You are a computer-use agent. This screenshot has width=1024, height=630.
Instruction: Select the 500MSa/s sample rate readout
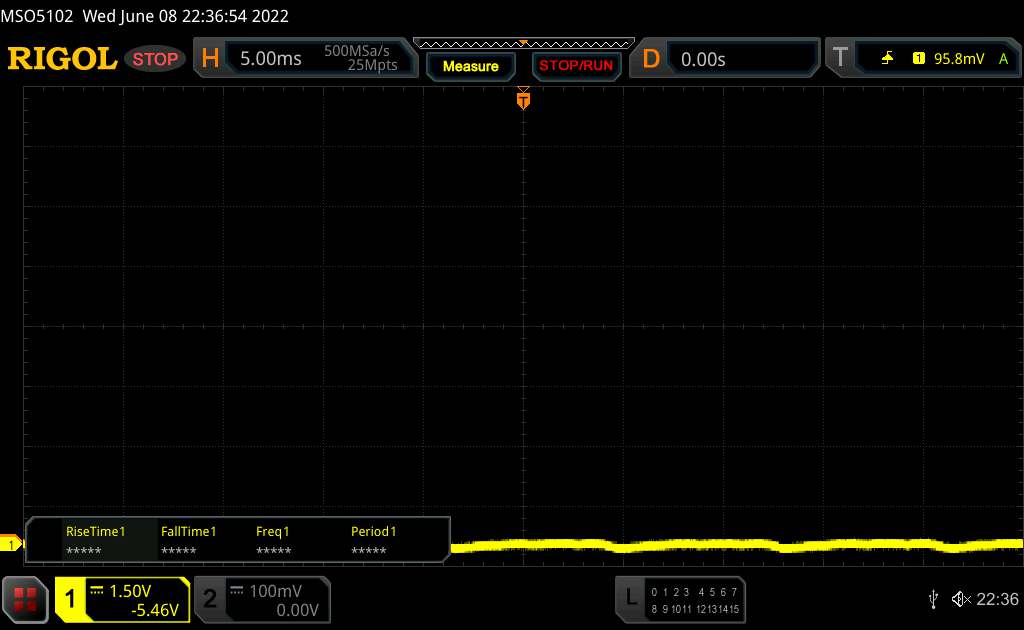357,51
